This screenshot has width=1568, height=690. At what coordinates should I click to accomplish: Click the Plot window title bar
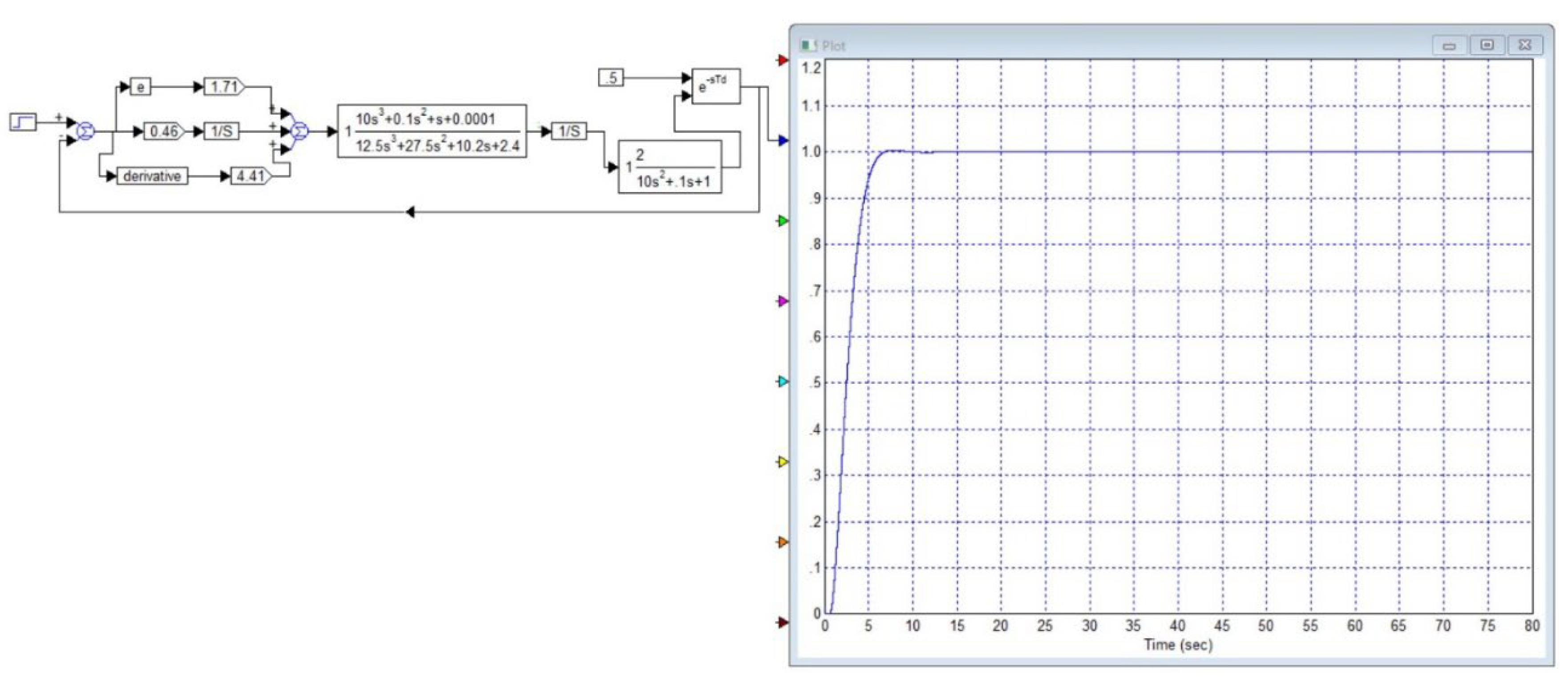click(x=1095, y=46)
